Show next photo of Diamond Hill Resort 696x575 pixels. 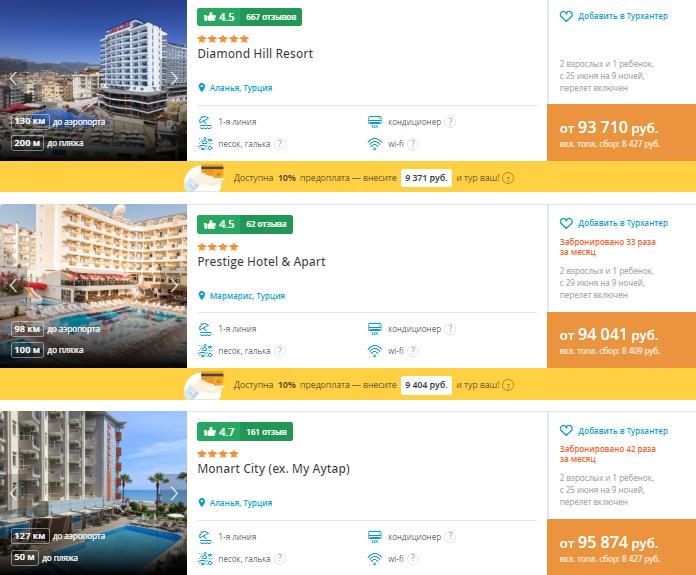pyautogui.click(x=174, y=78)
